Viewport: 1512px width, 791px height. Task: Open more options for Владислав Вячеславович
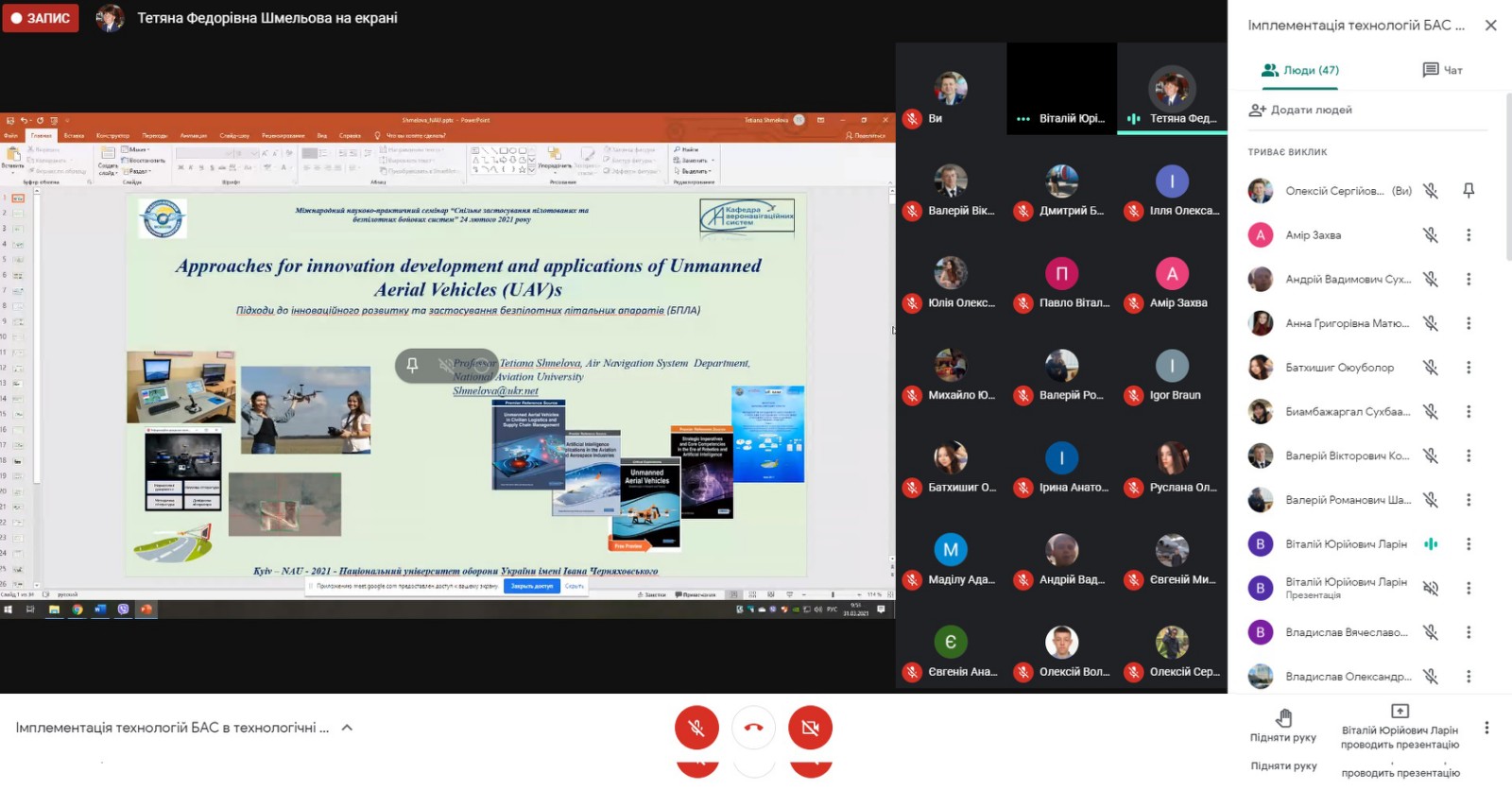point(1469,632)
